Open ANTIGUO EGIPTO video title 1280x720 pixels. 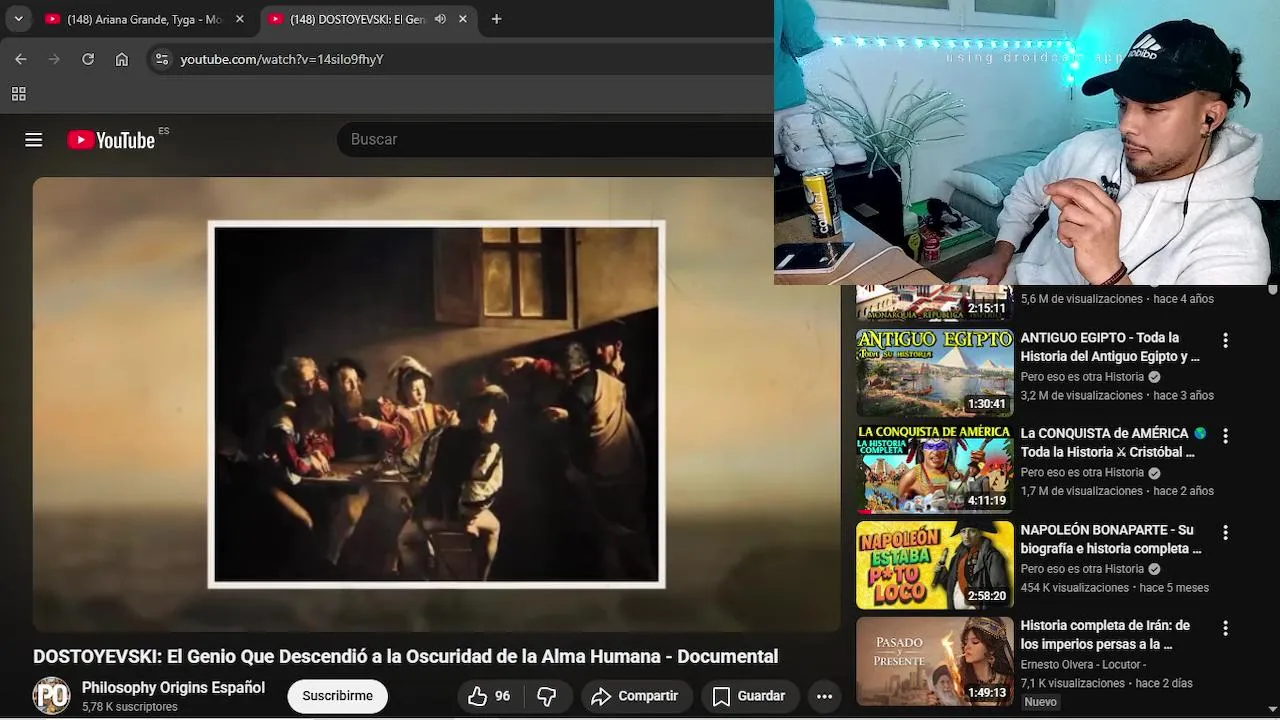pos(1110,347)
